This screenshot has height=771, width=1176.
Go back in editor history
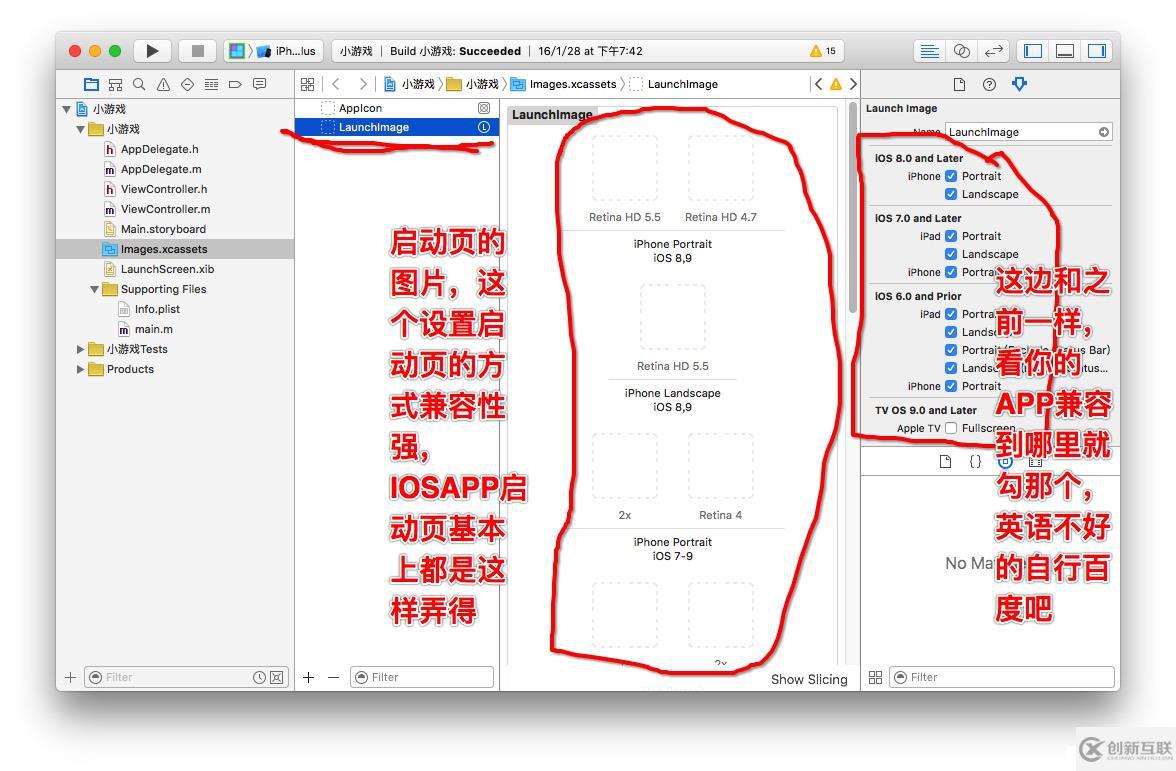click(x=336, y=84)
